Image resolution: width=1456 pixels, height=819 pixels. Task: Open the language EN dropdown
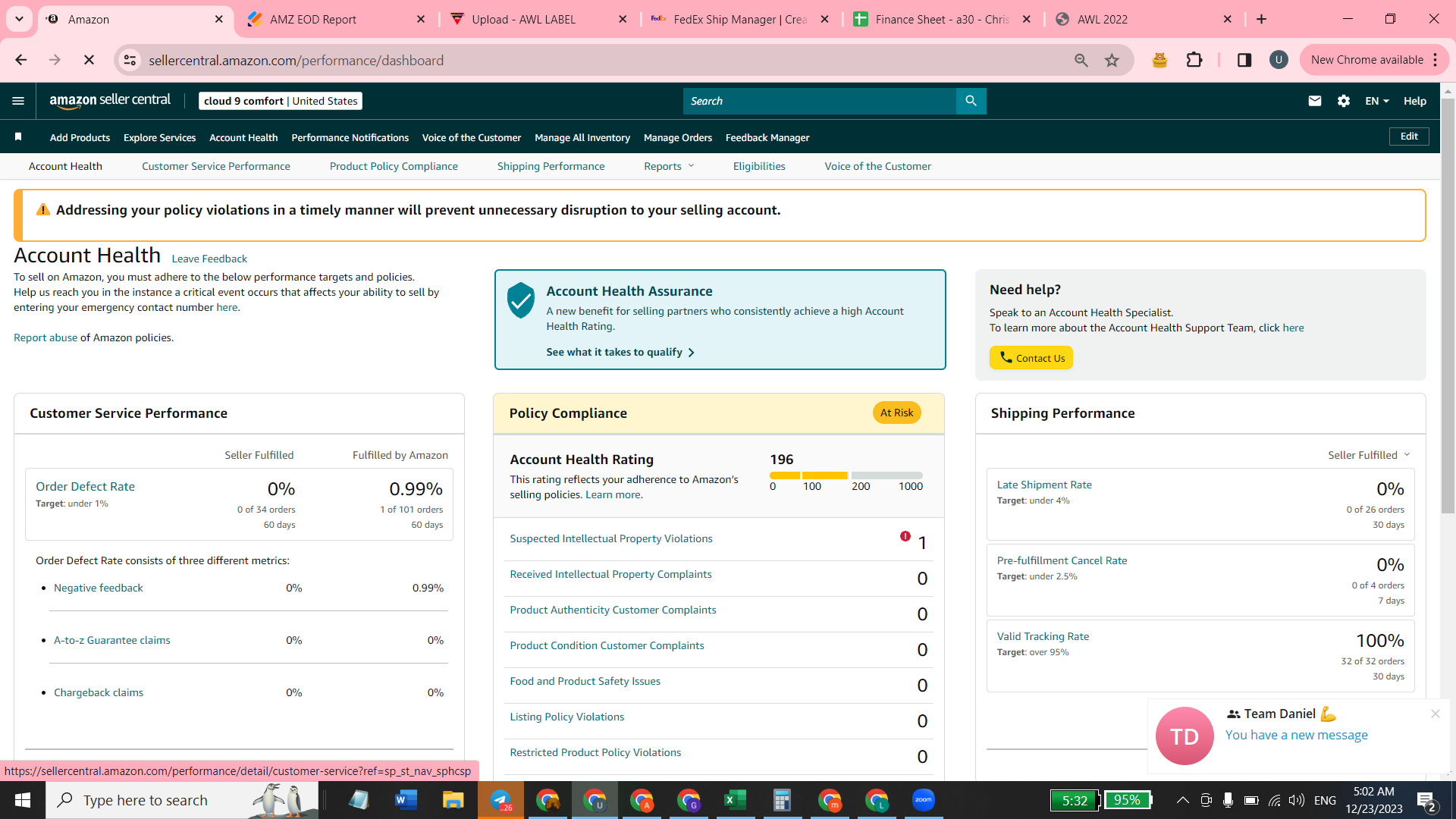coord(1377,101)
